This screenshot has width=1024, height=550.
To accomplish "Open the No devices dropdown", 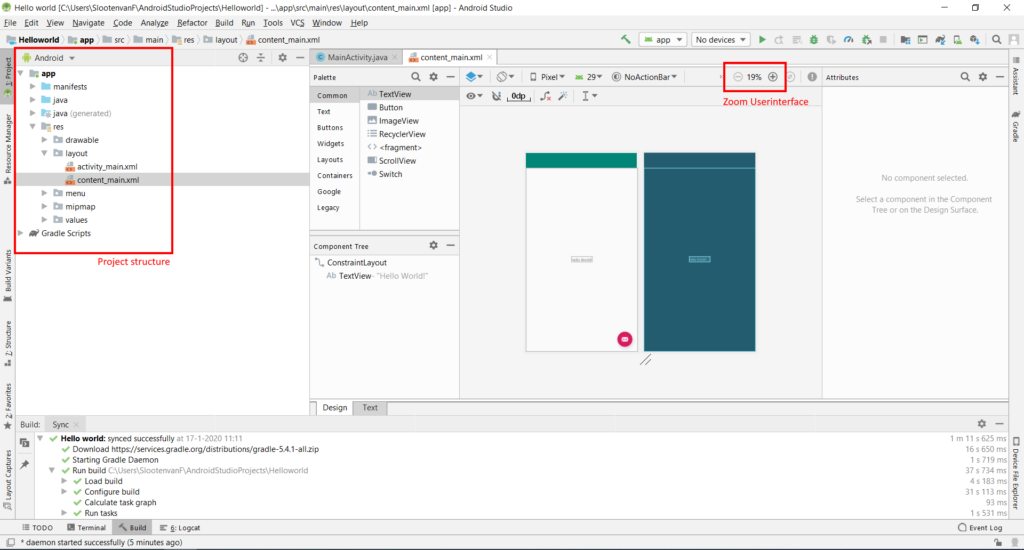I will click(720, 39).
